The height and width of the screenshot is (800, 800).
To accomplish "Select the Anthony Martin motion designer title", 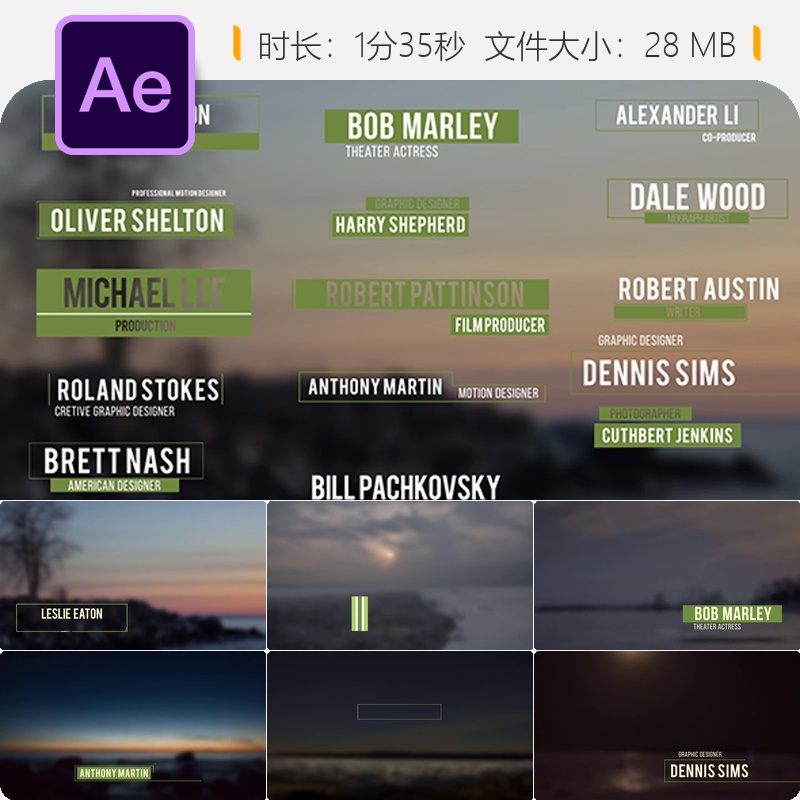I will pos(422,387).
